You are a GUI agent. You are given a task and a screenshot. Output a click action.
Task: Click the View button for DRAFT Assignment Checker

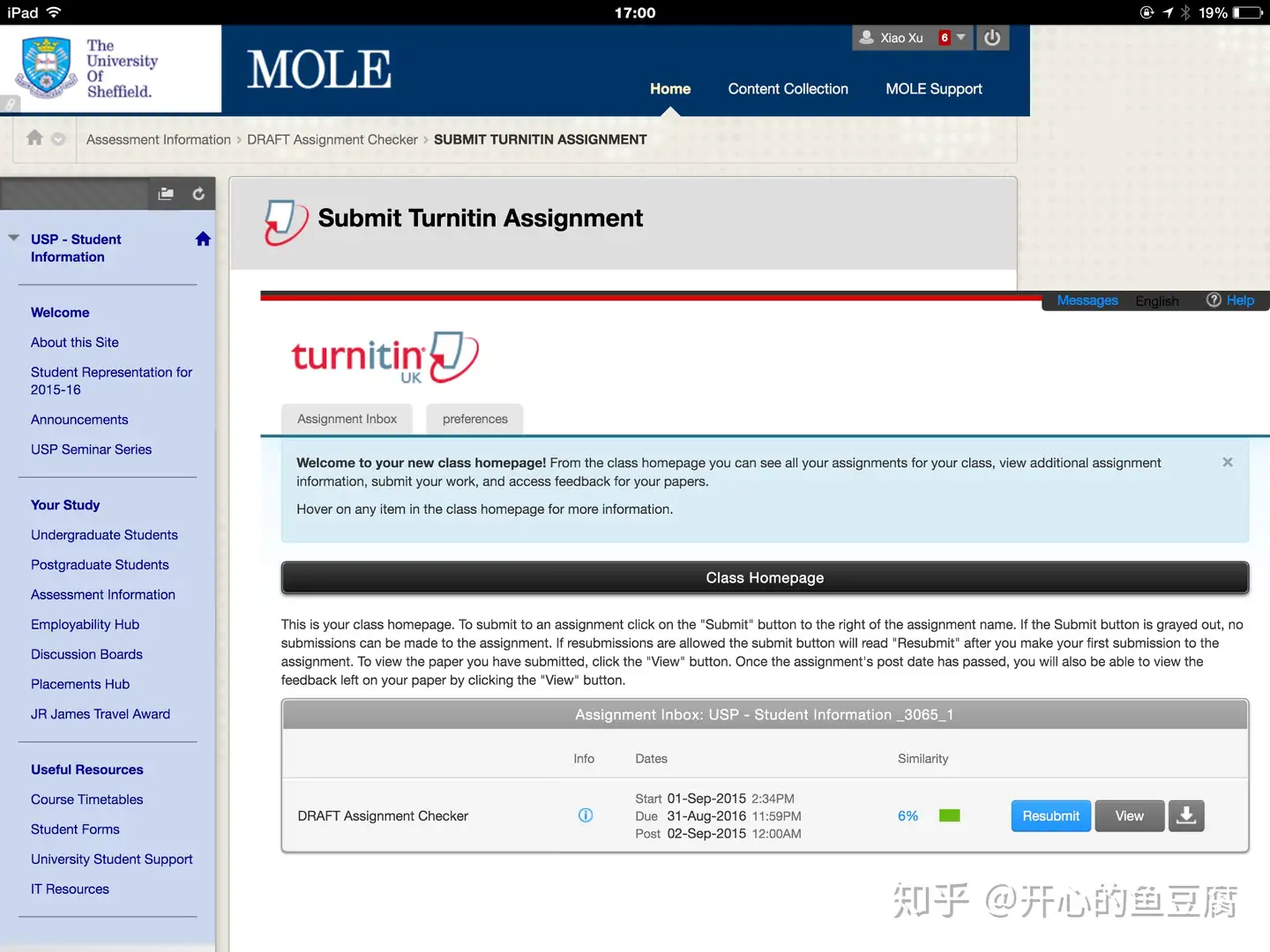(x=1129, y=816)
